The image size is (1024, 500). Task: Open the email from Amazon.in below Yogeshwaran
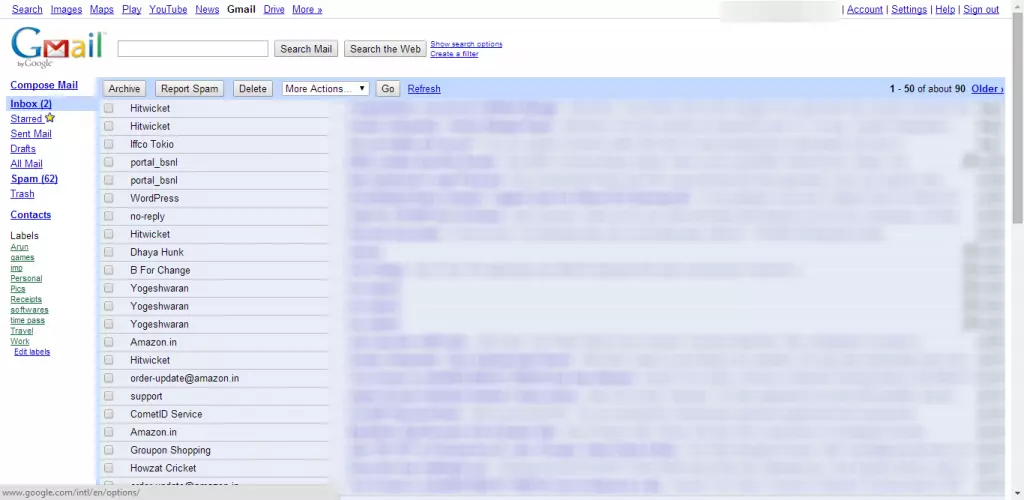point(153,342)
